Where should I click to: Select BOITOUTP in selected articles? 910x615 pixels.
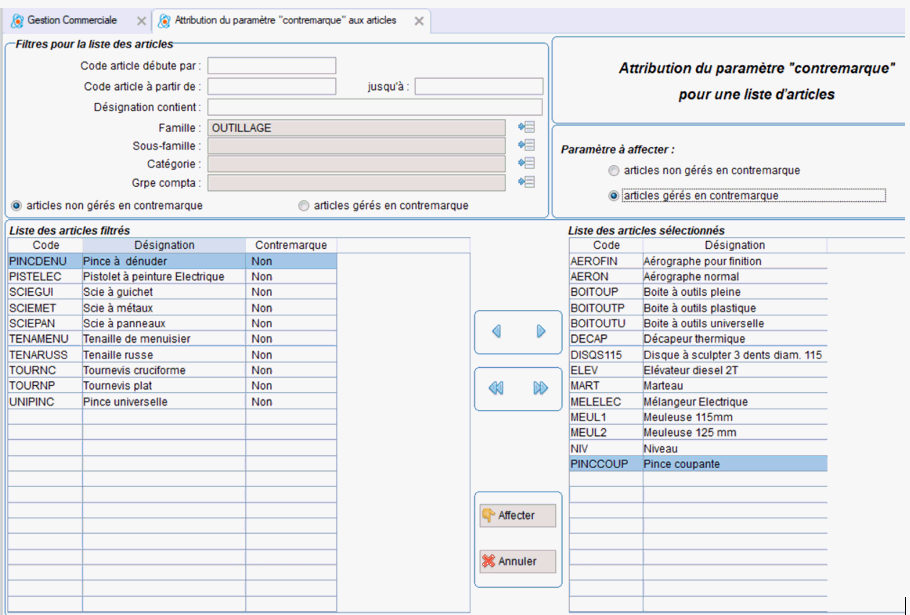(x=698, y=308)
